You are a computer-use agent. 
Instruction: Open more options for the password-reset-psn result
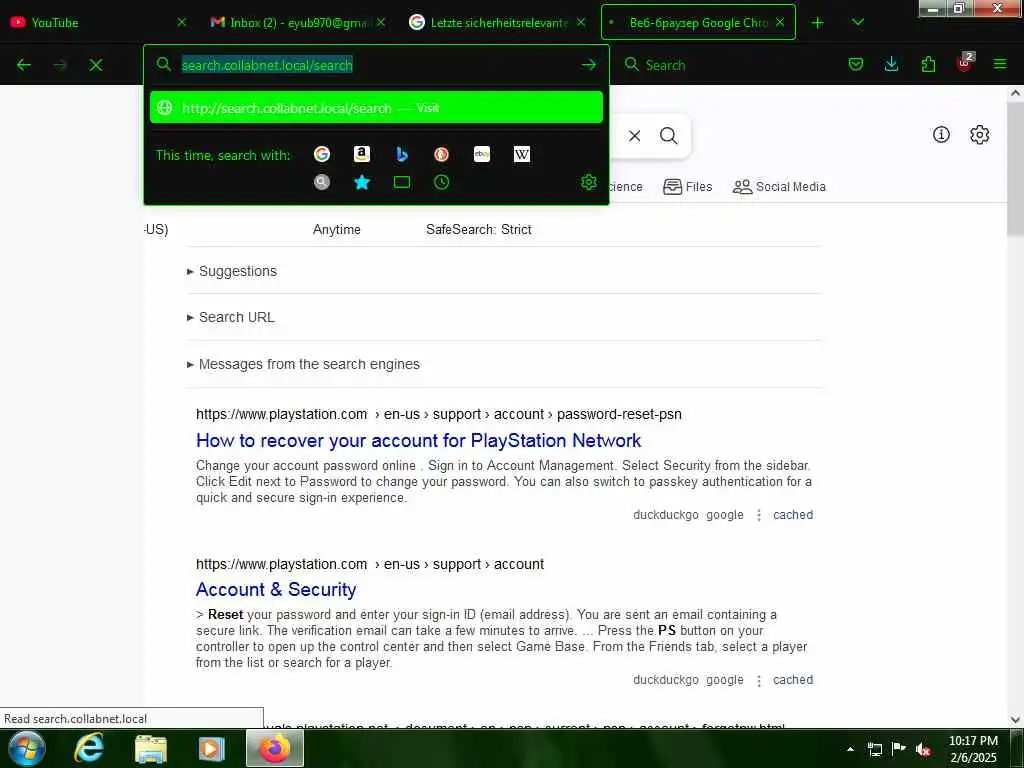coord(759,515)
